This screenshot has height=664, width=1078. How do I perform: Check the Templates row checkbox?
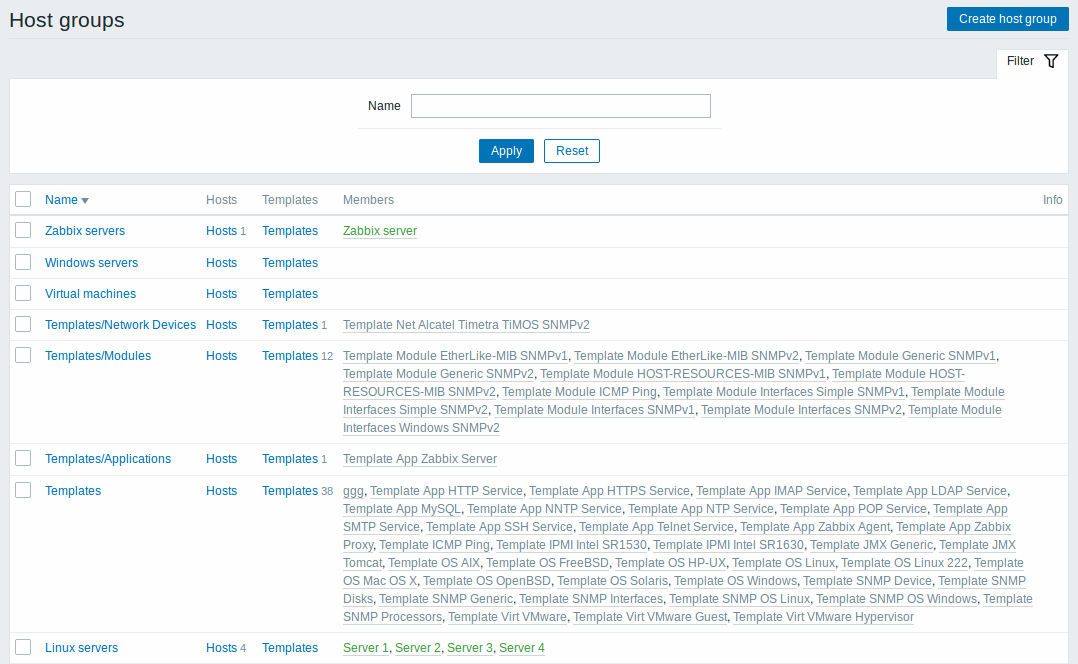click(23, 490)
